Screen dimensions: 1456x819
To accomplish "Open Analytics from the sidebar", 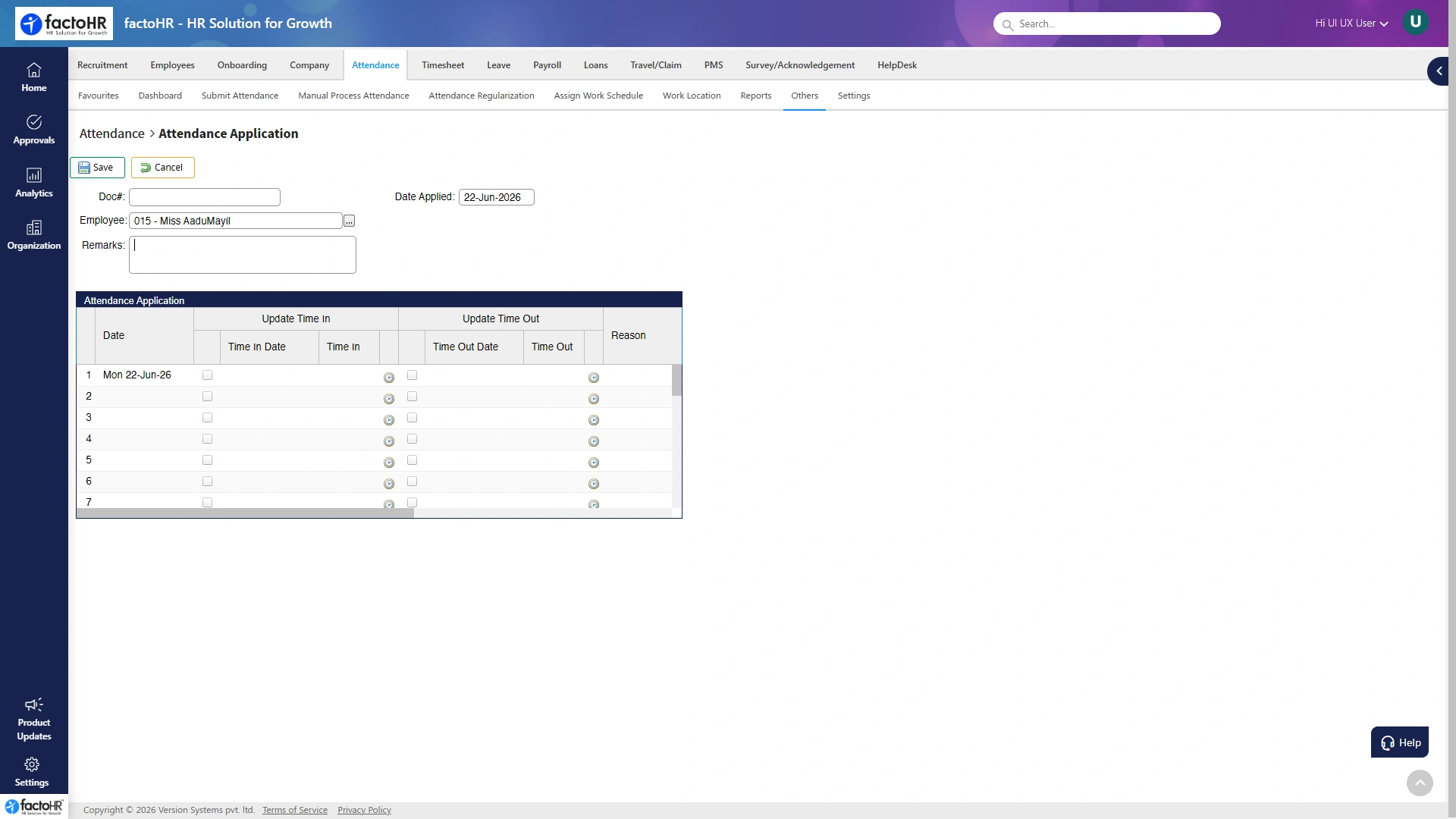I will coord(34,183).
